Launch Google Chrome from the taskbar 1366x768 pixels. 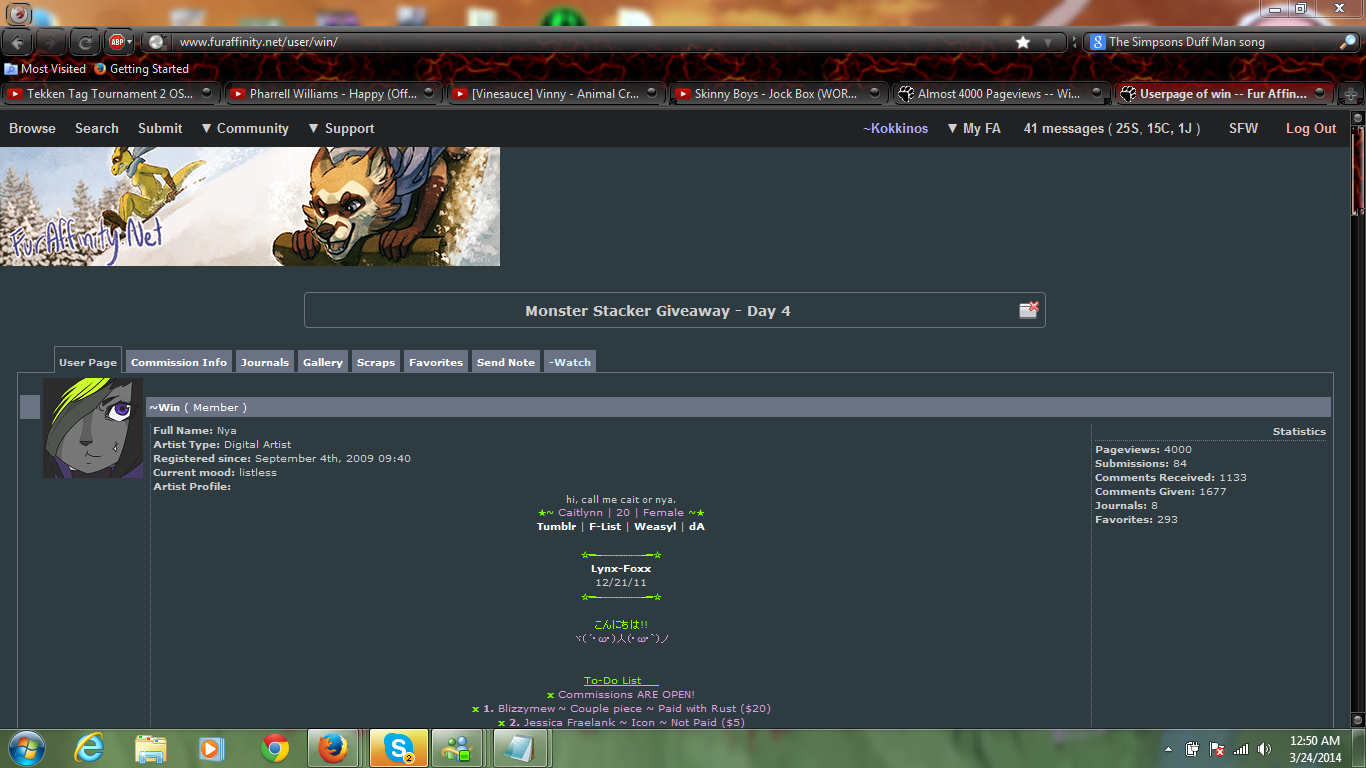(x=275, y=748)
